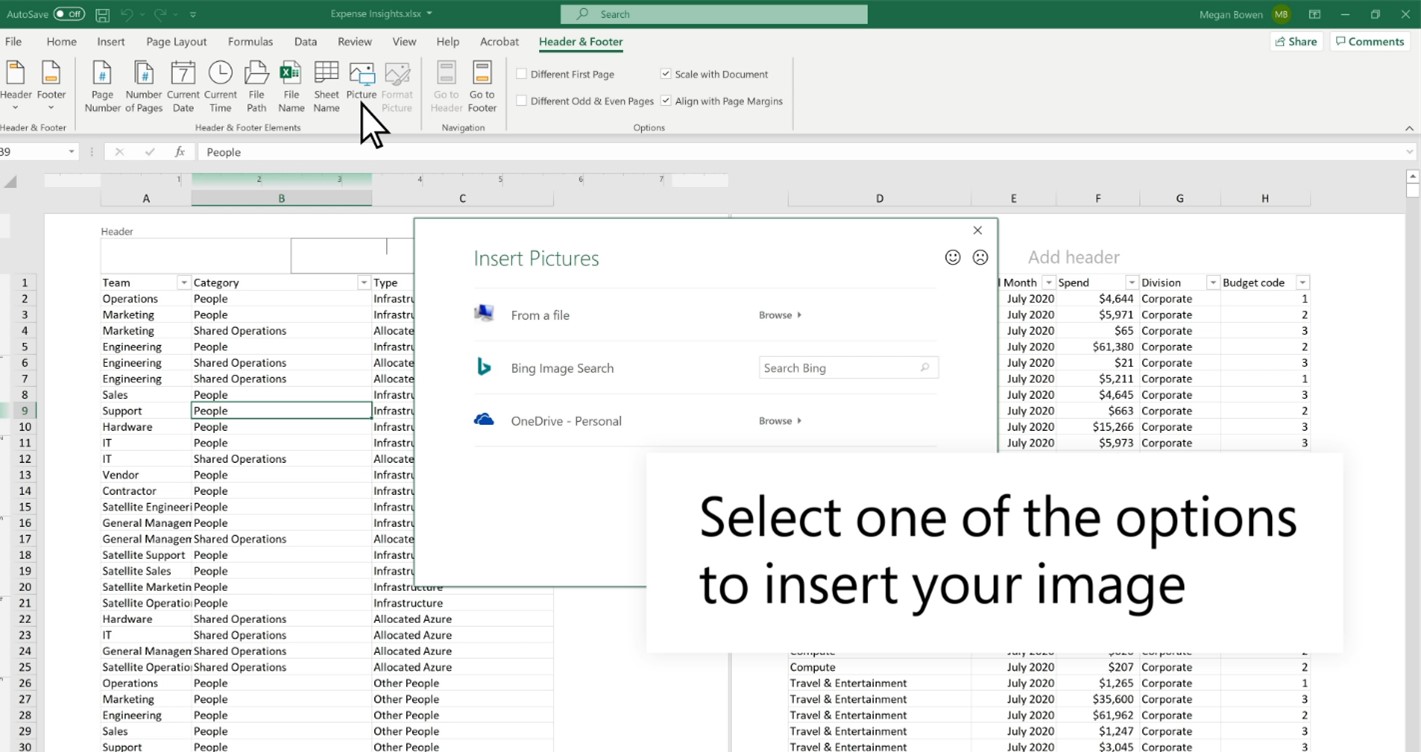Viewport: 1421px width, 752px height.
Task: Browse to insert a picture from a file
Action: click(777, 314)
